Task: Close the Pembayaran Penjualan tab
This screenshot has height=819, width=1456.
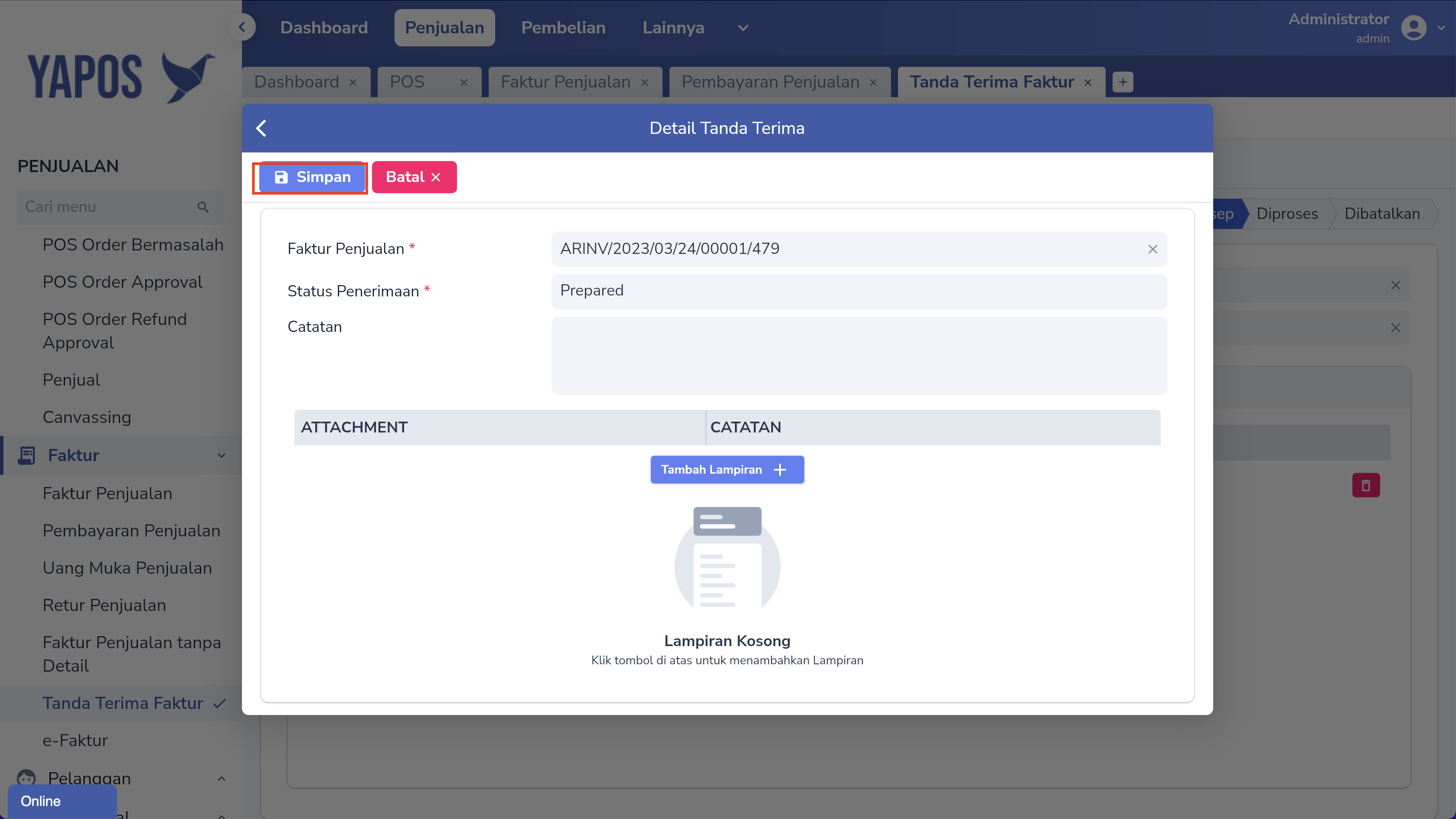Action: pos(873,83)
